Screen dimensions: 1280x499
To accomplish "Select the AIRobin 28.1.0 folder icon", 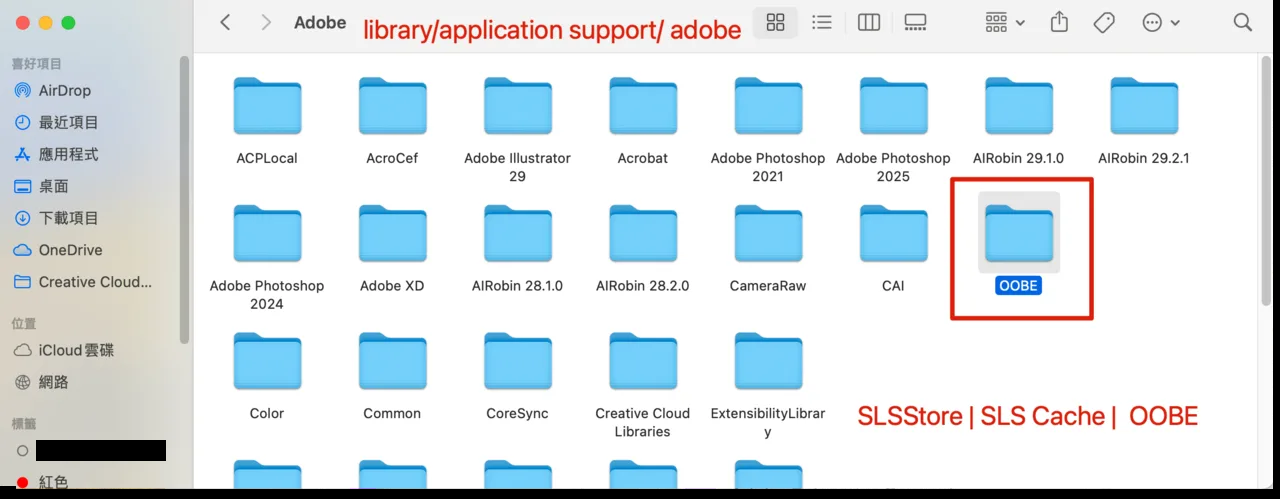I will pos(518,234).
